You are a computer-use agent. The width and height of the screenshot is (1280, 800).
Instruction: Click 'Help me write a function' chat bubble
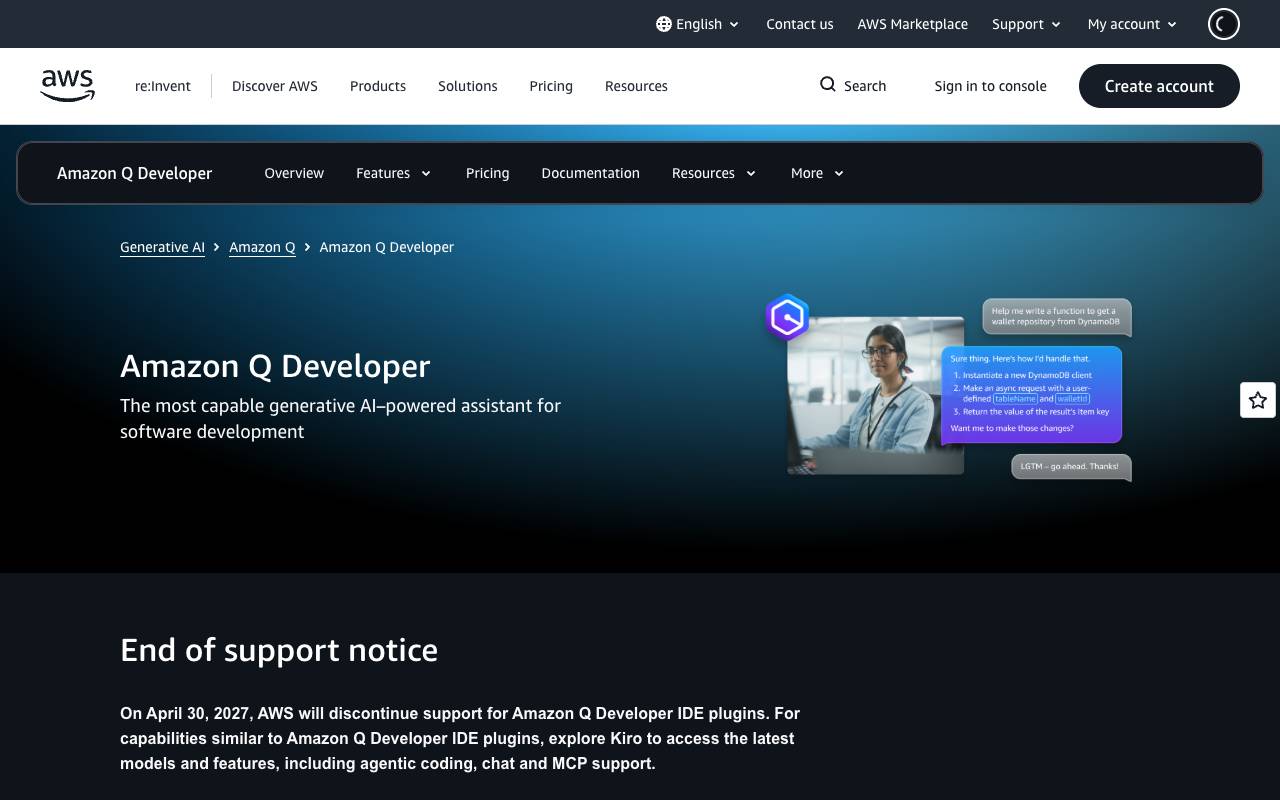[1056, 317]
